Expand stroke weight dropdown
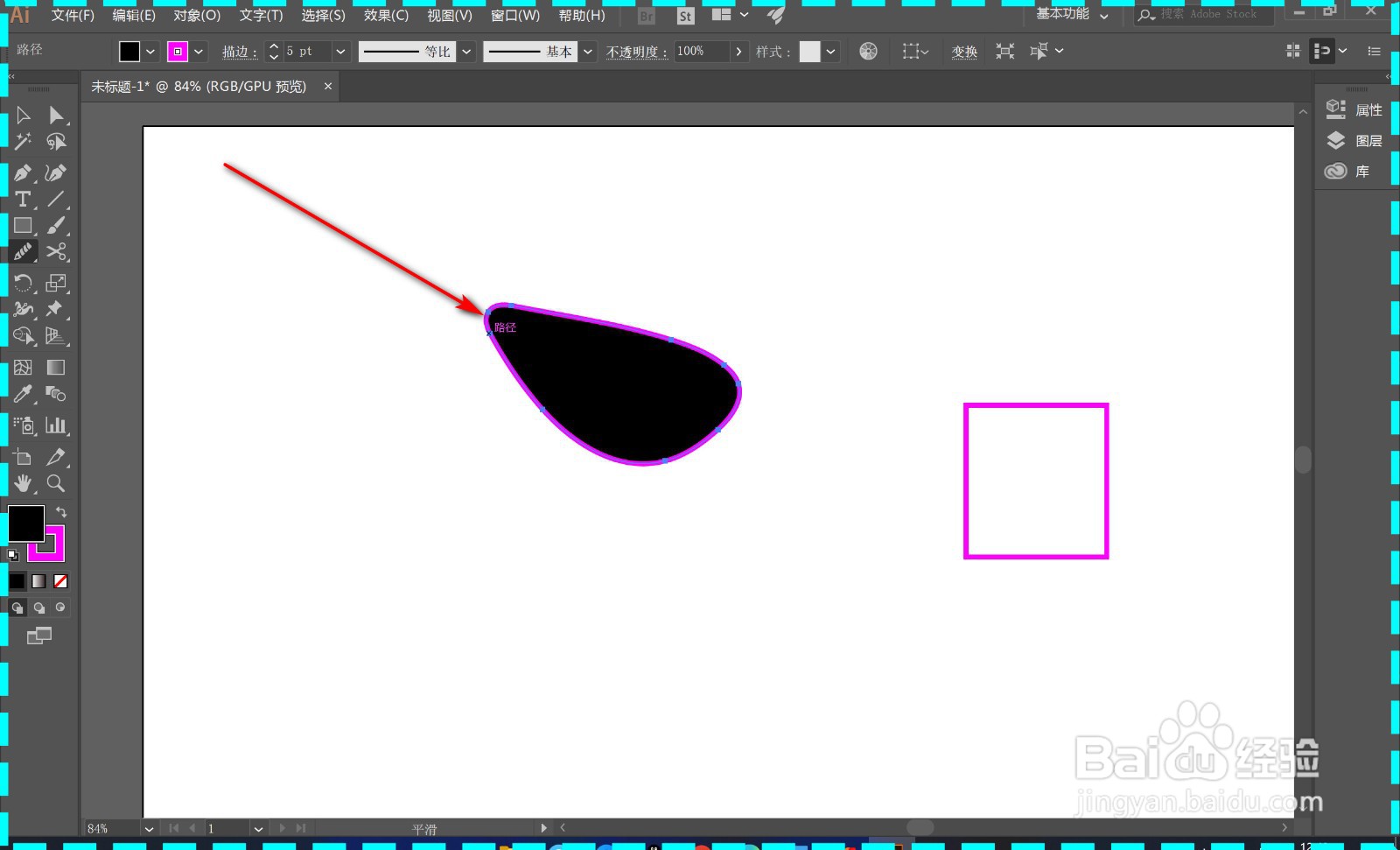This screenshot has width=1400, height=850. (340, 52)
